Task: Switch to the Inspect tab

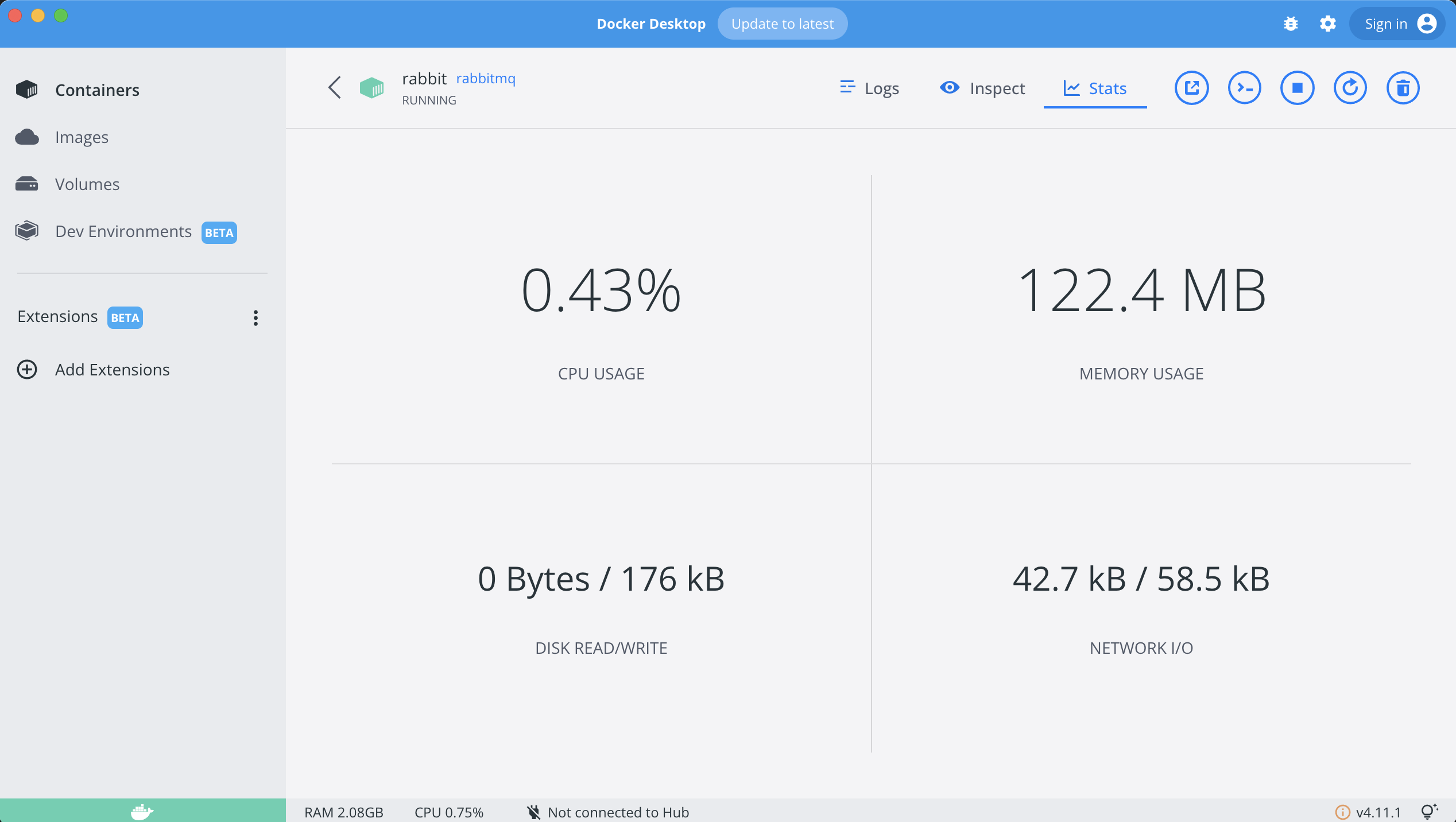Action: click(982, 88)
